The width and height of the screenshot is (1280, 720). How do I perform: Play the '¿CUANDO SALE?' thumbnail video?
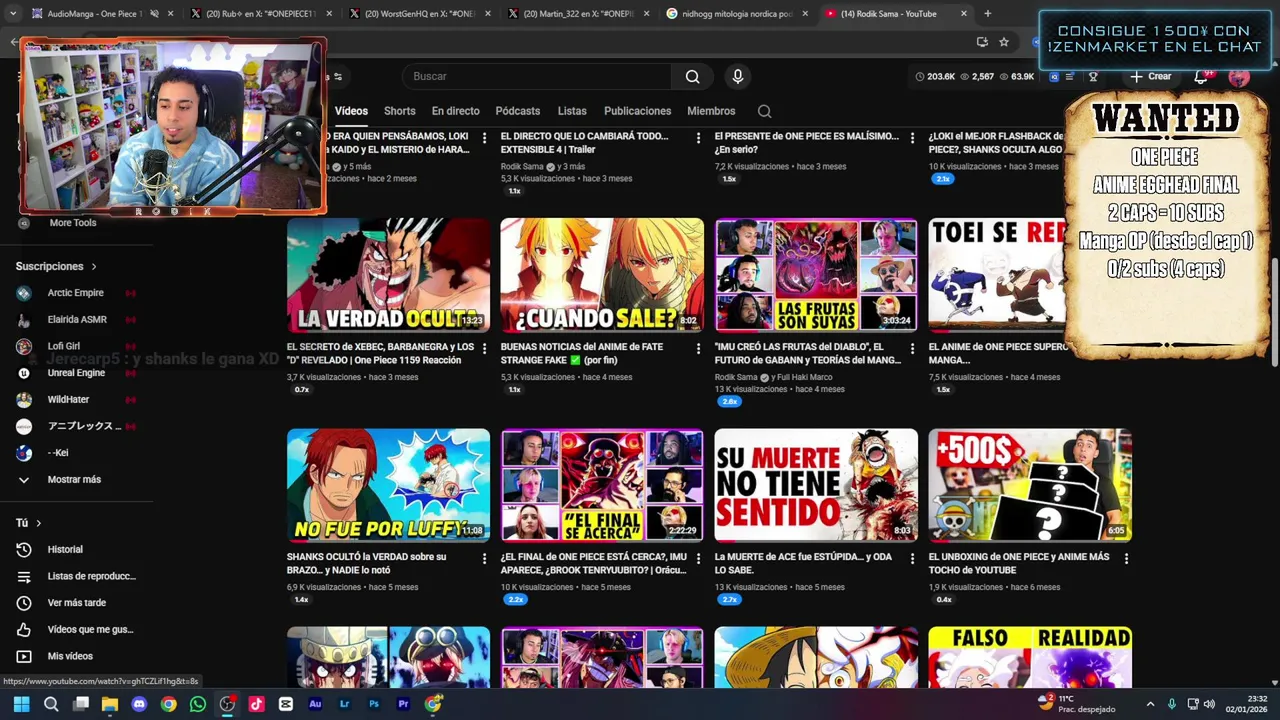[x=602, y=275]
